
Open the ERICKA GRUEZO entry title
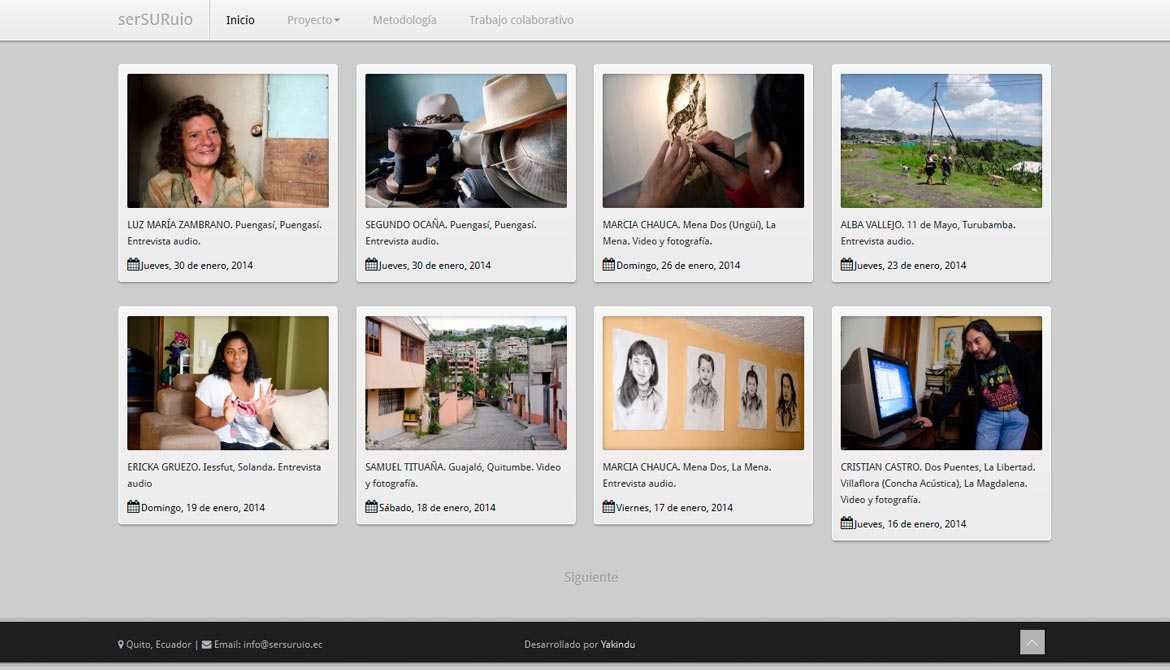click(x=224, y=475)
